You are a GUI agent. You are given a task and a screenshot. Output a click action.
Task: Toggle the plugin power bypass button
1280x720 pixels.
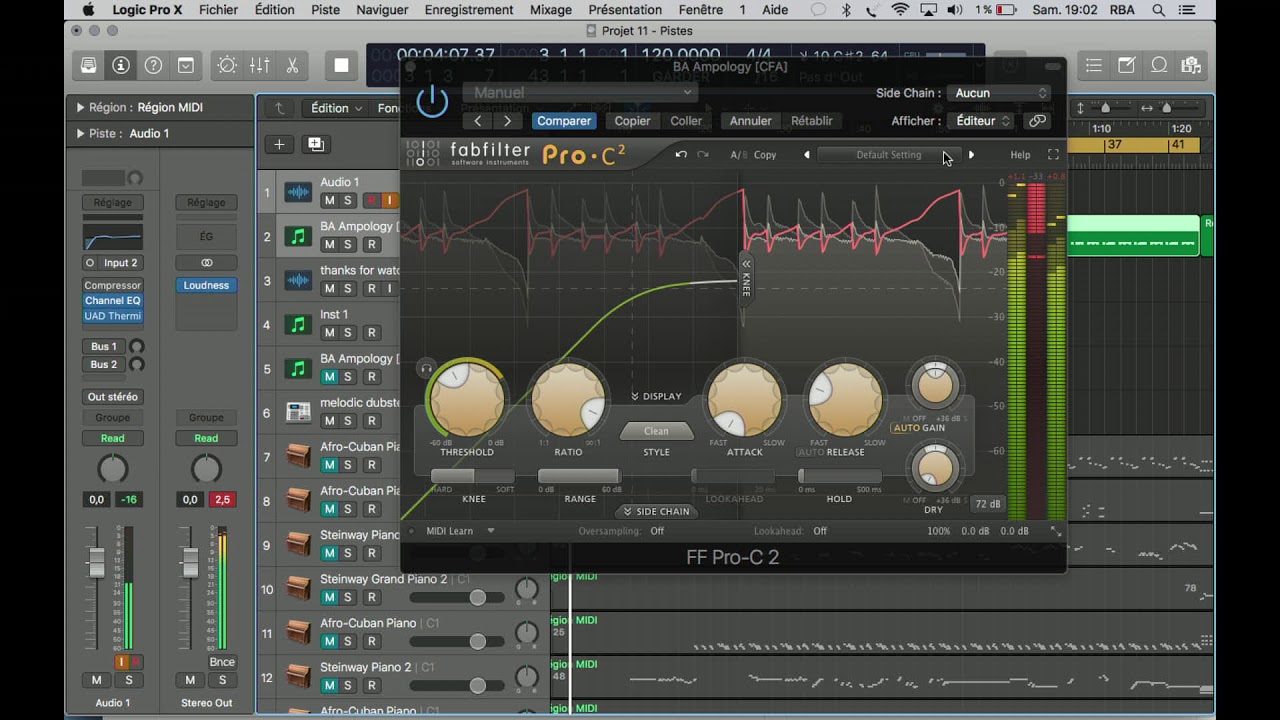[432, 101]
